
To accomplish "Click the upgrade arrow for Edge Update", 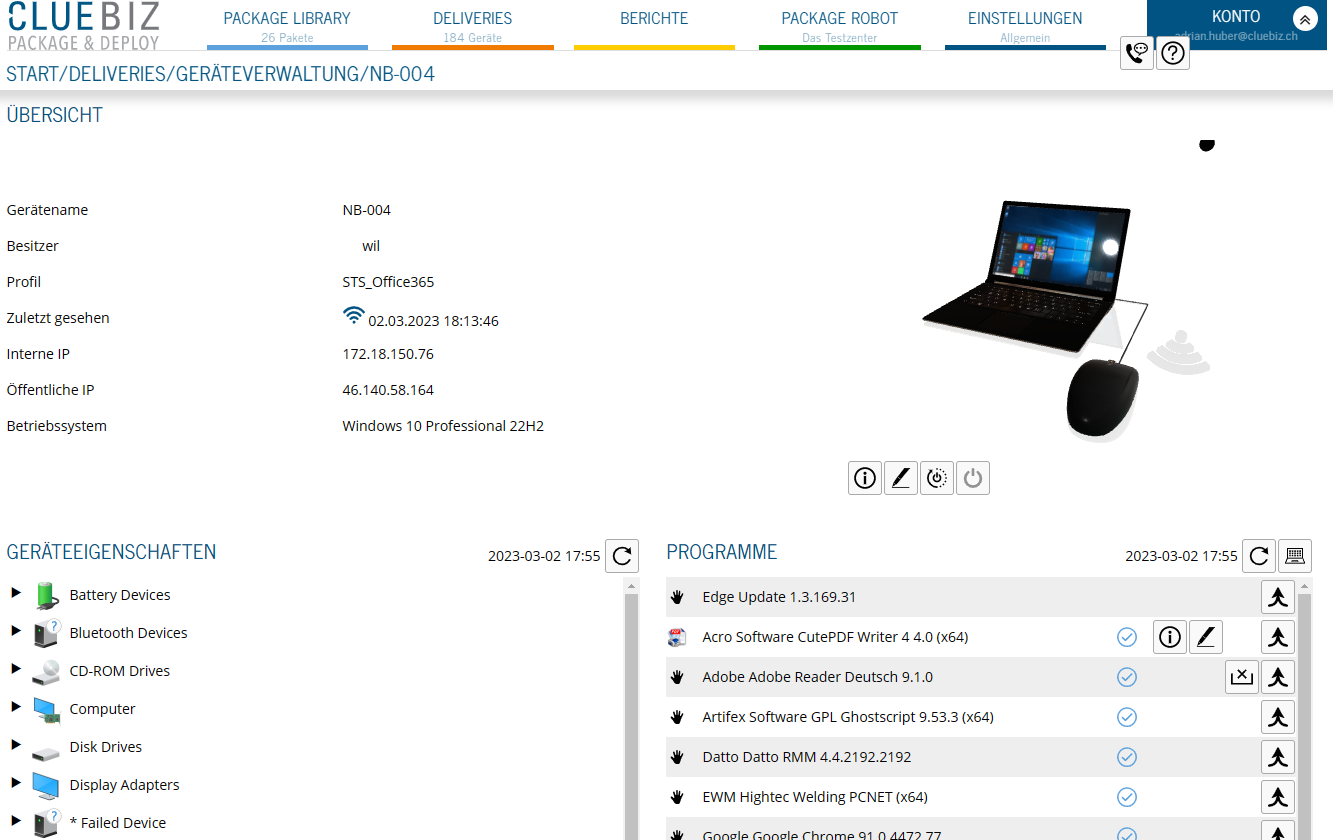I will pyautogui.click(x=1278, y=597).
